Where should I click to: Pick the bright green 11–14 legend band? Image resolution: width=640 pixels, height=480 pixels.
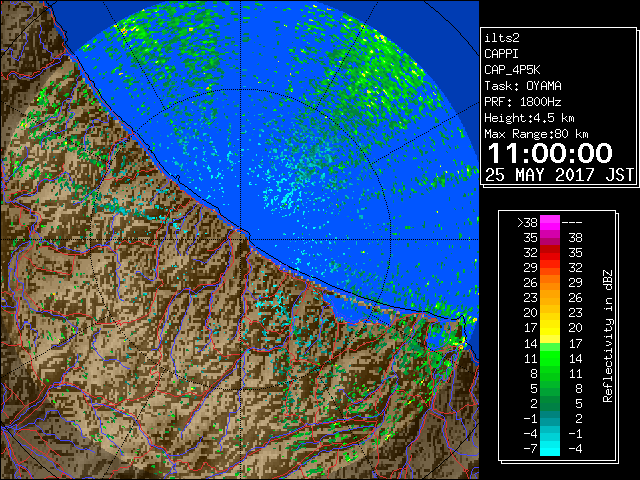[x=550, y=358]
